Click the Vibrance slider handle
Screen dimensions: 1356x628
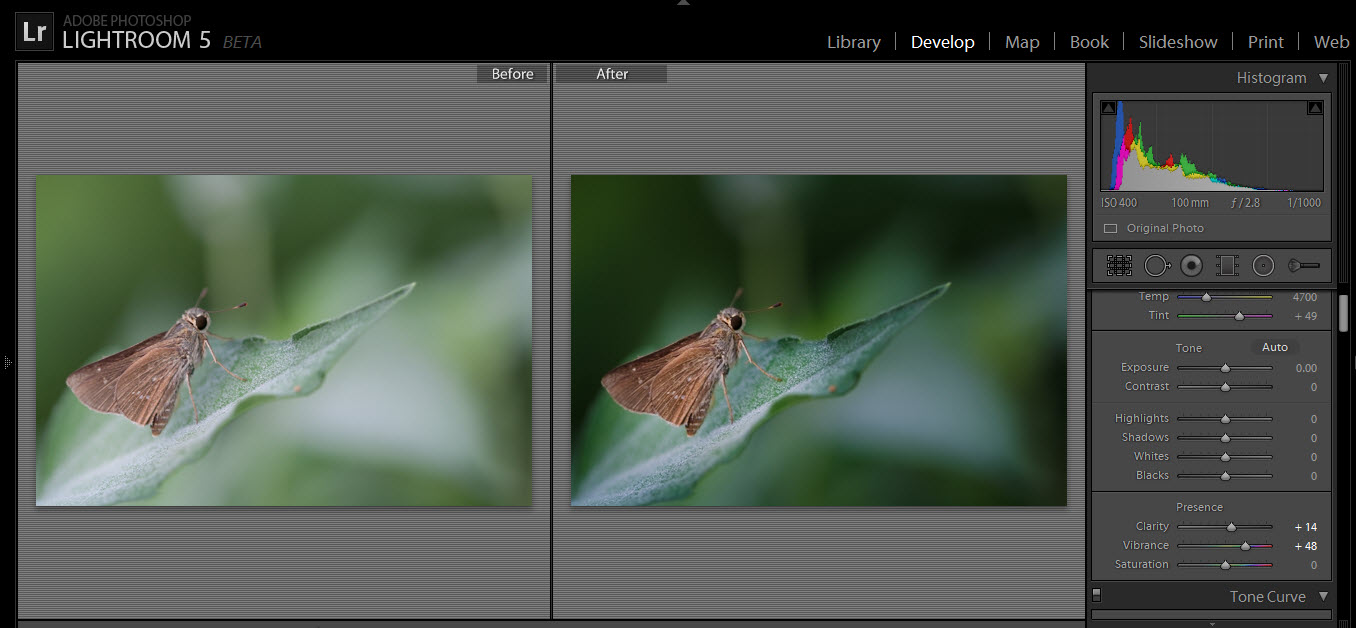pyautogui.click(x=1245, y=546)
